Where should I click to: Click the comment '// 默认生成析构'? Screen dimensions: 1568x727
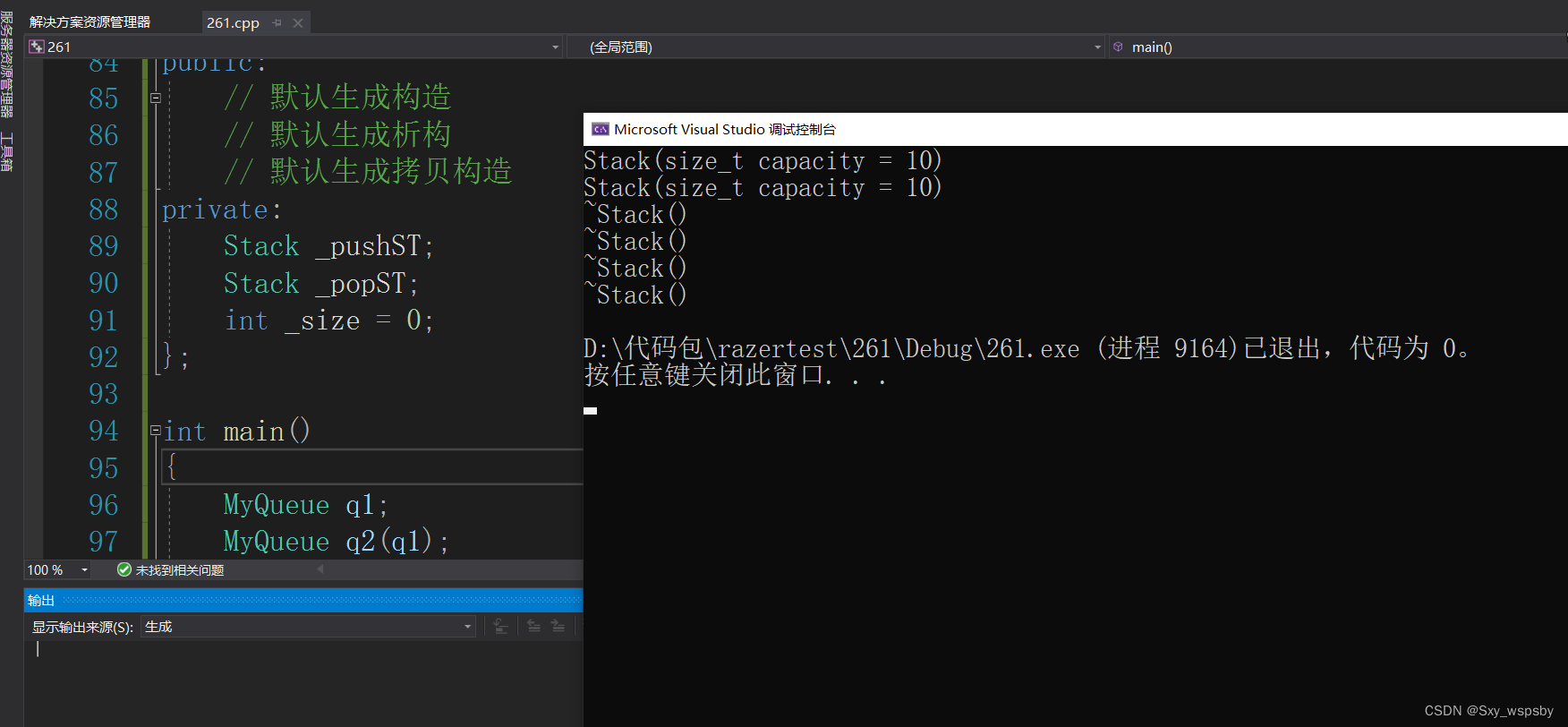337,134
